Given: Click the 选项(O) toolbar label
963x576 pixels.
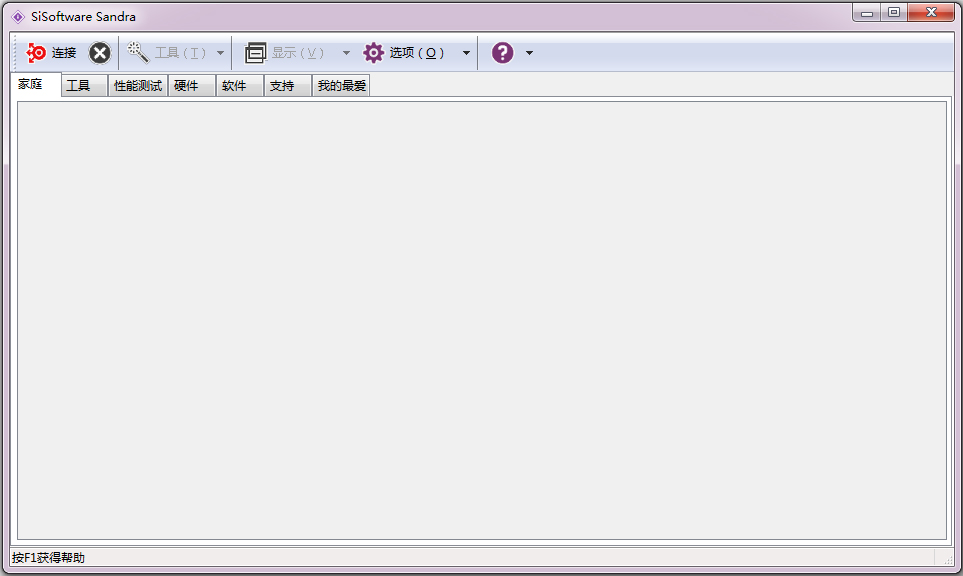Looking at the screenshot, I should click(416, 53).
